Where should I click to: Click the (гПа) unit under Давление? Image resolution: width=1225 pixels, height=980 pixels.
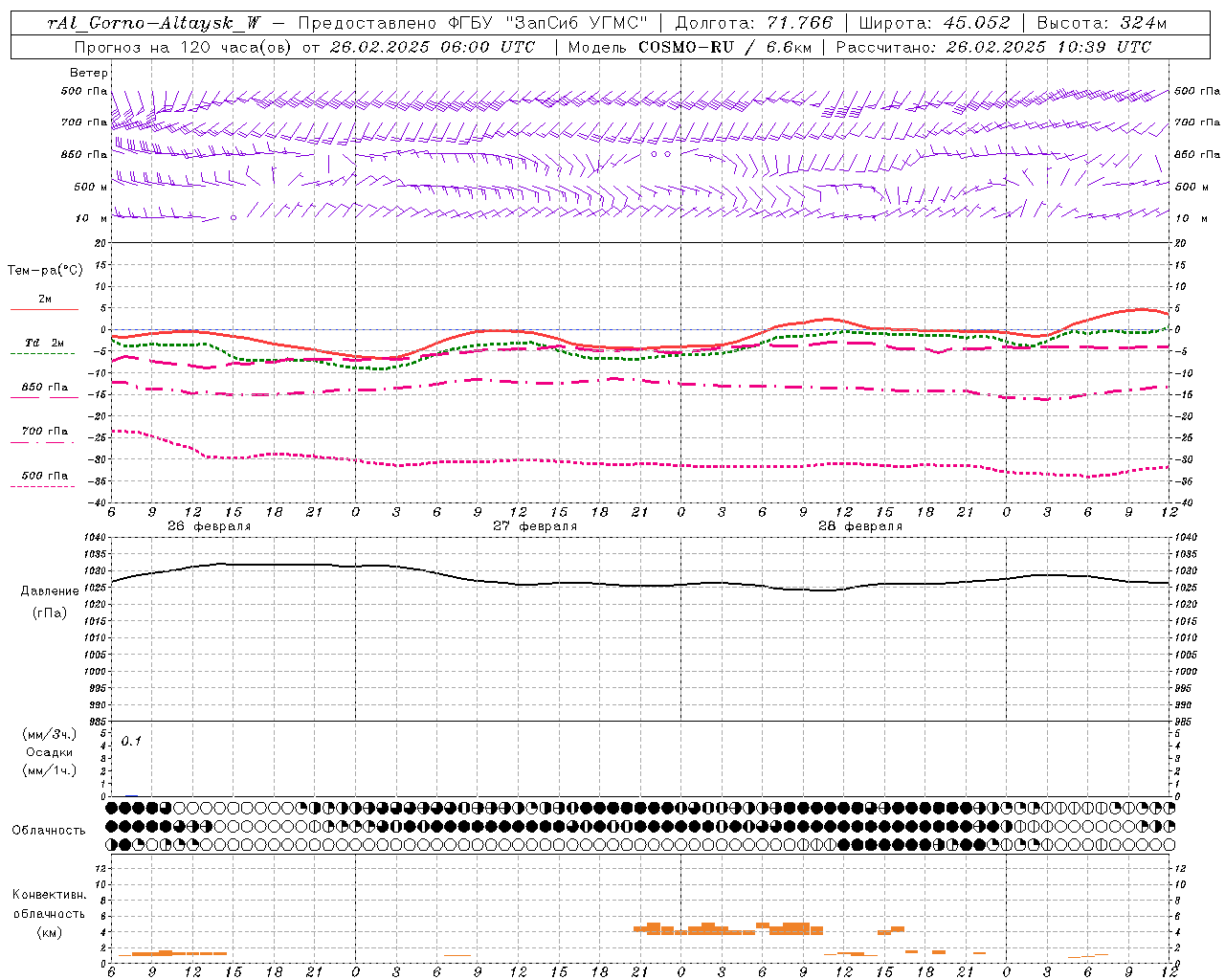(50, 612)
